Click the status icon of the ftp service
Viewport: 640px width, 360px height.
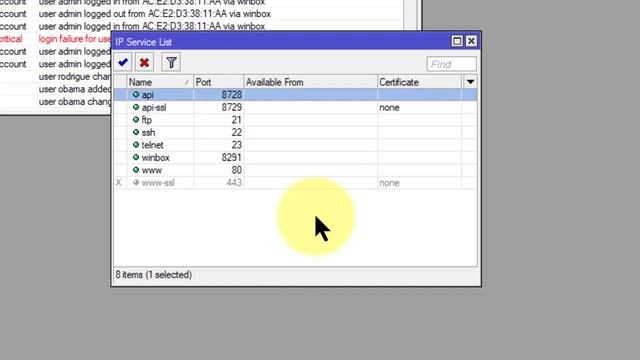(x=136, y=120)
